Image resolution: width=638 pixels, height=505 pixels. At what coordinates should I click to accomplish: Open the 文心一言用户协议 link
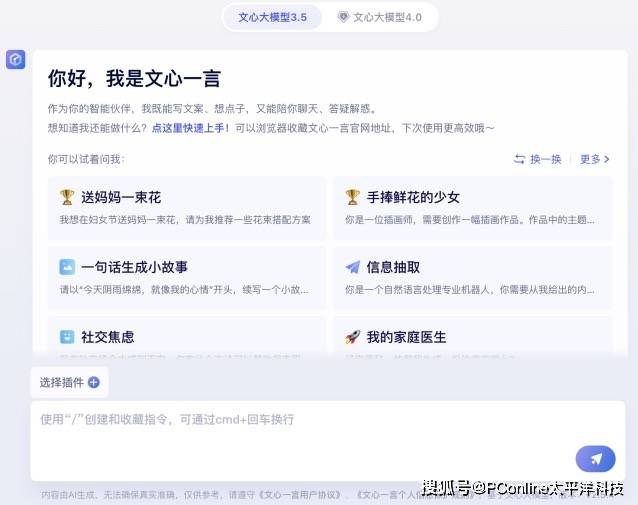click(x=298, y=494)
